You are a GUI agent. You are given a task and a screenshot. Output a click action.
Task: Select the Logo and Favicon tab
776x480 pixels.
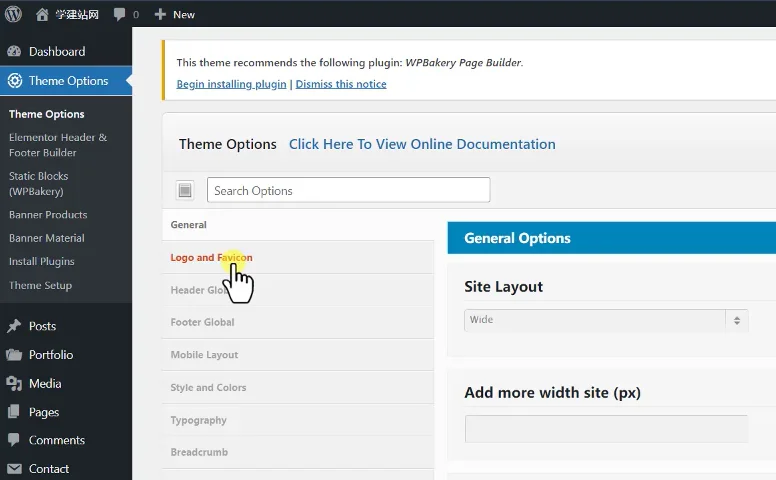pyautogui.click(x=298, y=257)
